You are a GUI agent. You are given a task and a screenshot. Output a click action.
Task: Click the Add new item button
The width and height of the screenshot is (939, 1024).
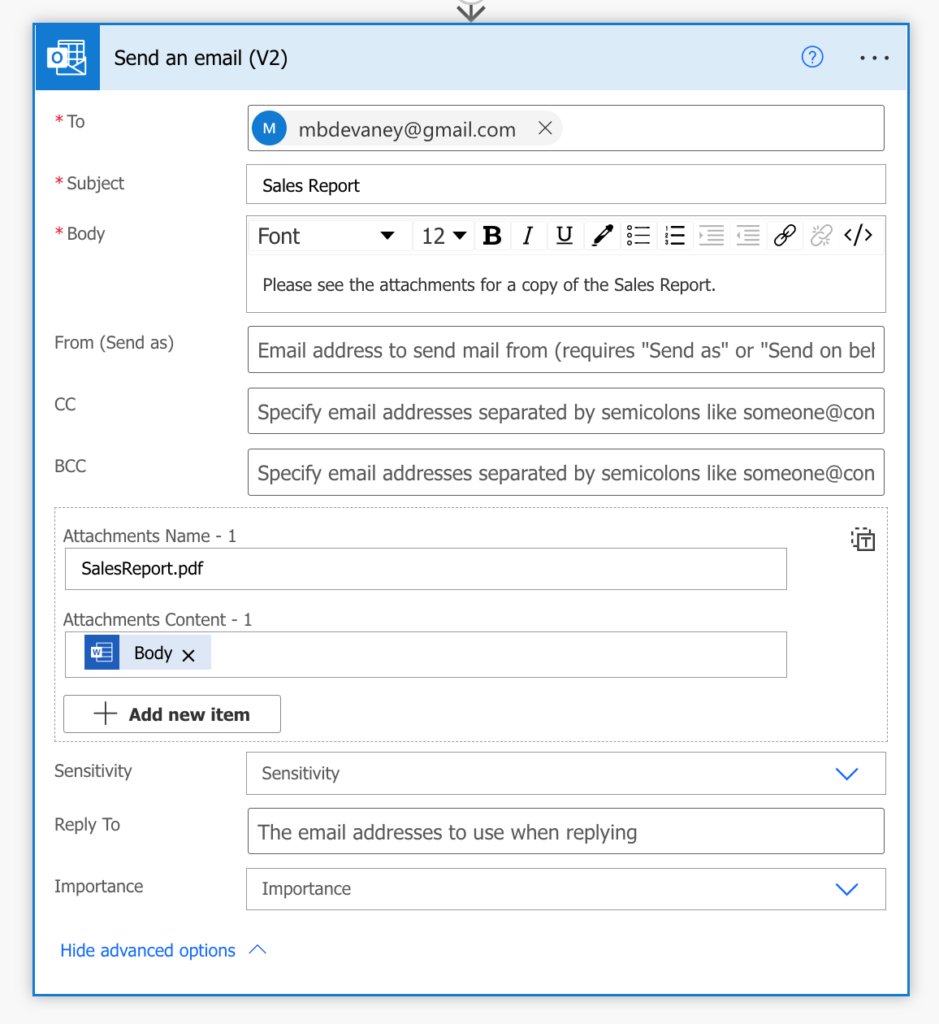click(x=171, y=713)
